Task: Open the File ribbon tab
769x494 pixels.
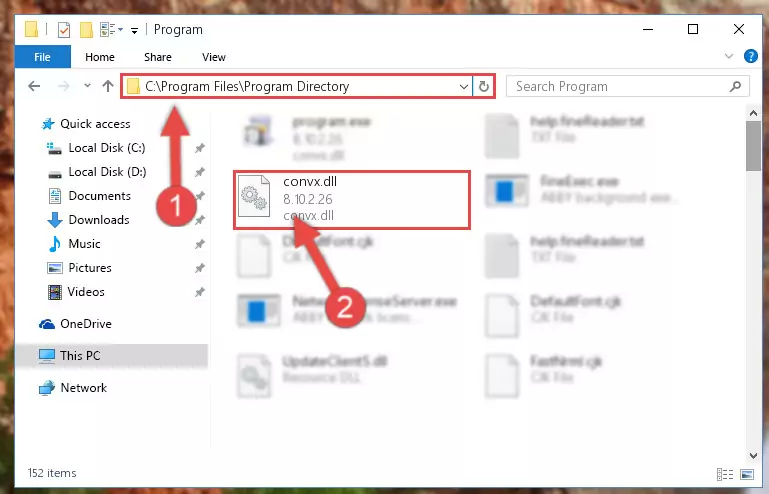Action: pyautogui.click(x=43, y=57)
